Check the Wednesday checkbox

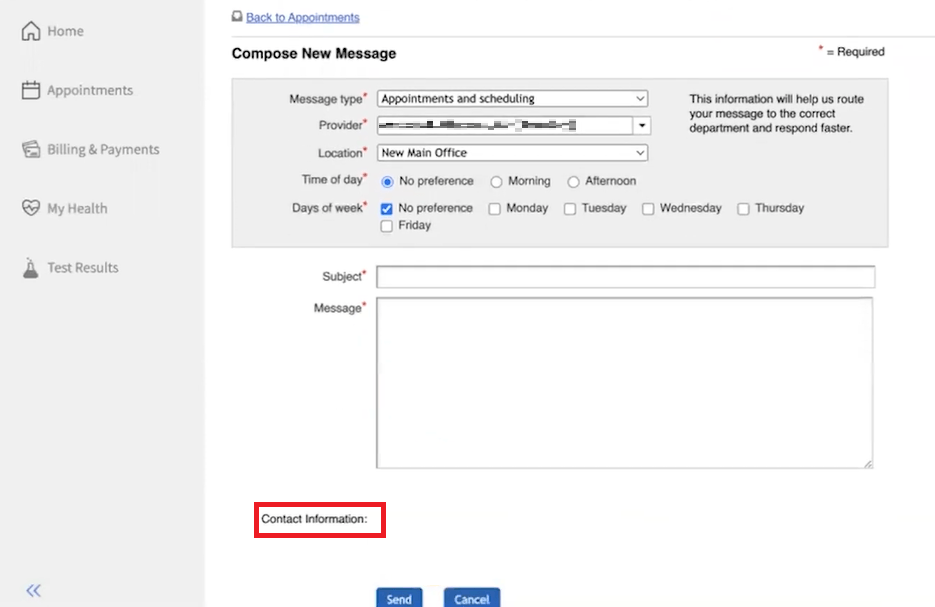click(x=648, y=208)
